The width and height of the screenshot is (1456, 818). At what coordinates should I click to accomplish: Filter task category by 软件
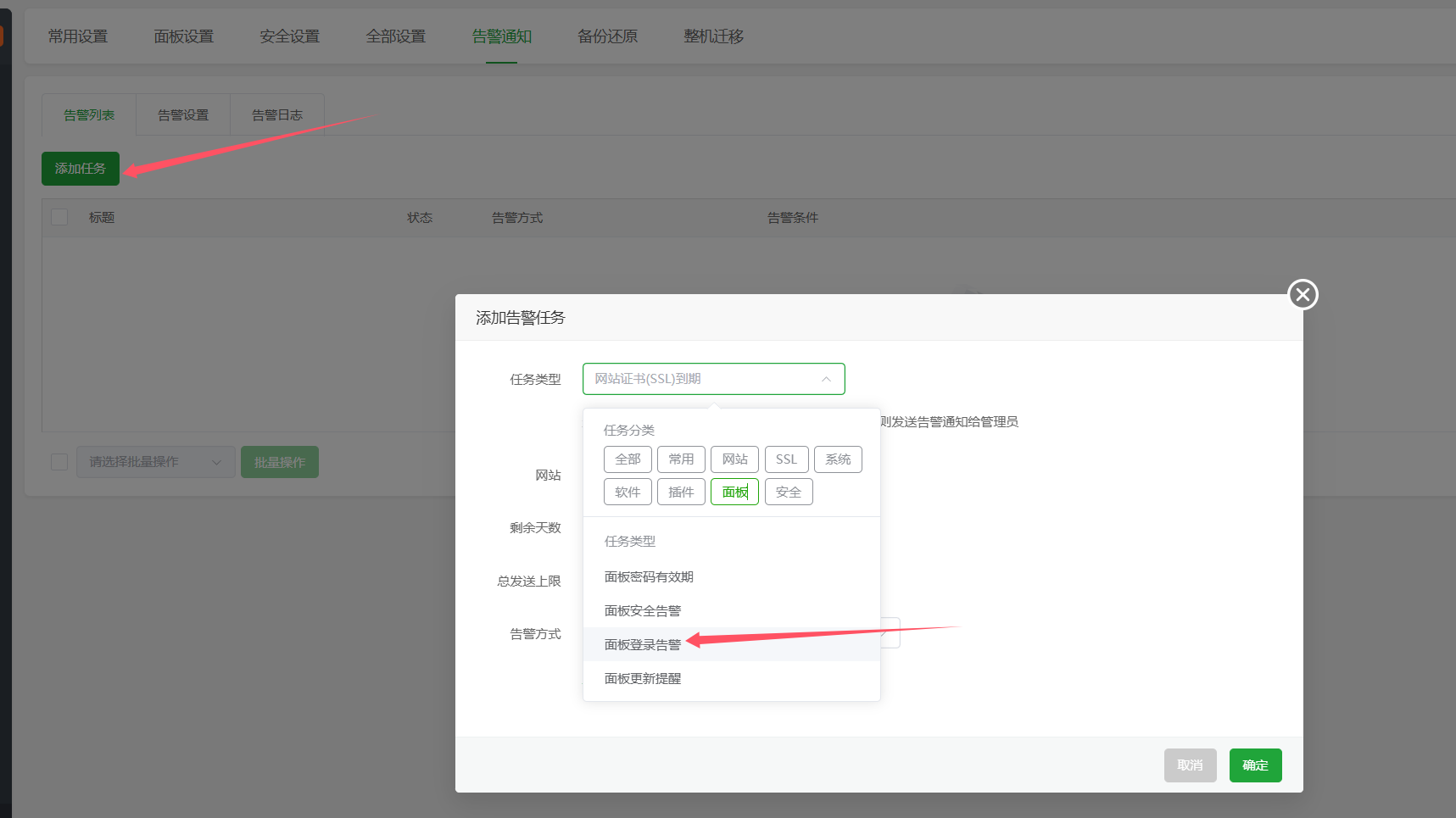pos(628,492)
